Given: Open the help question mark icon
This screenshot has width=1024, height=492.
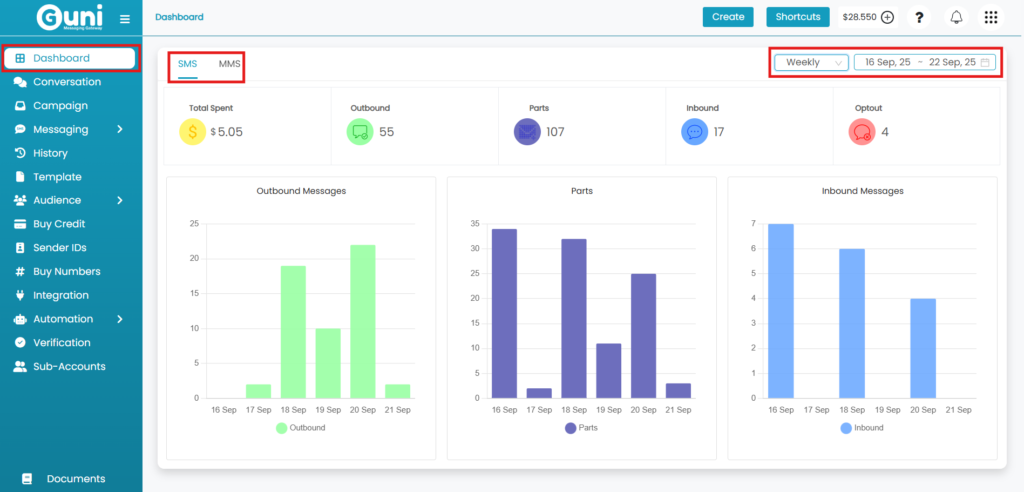Looking at the screenshot, I should point(919,17).
